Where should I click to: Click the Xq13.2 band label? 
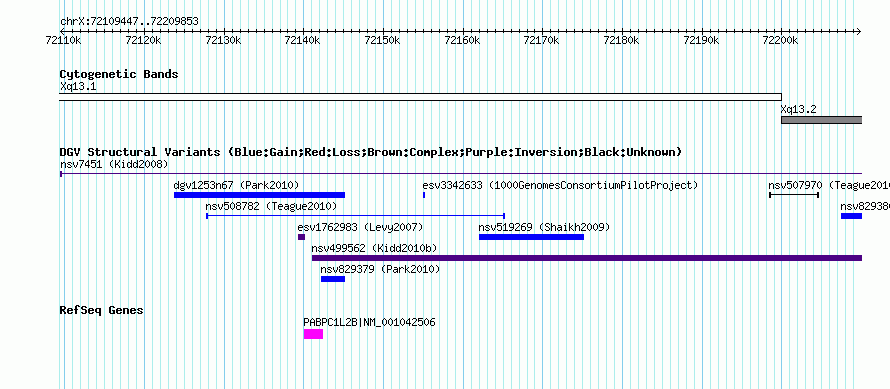[798, 109]
